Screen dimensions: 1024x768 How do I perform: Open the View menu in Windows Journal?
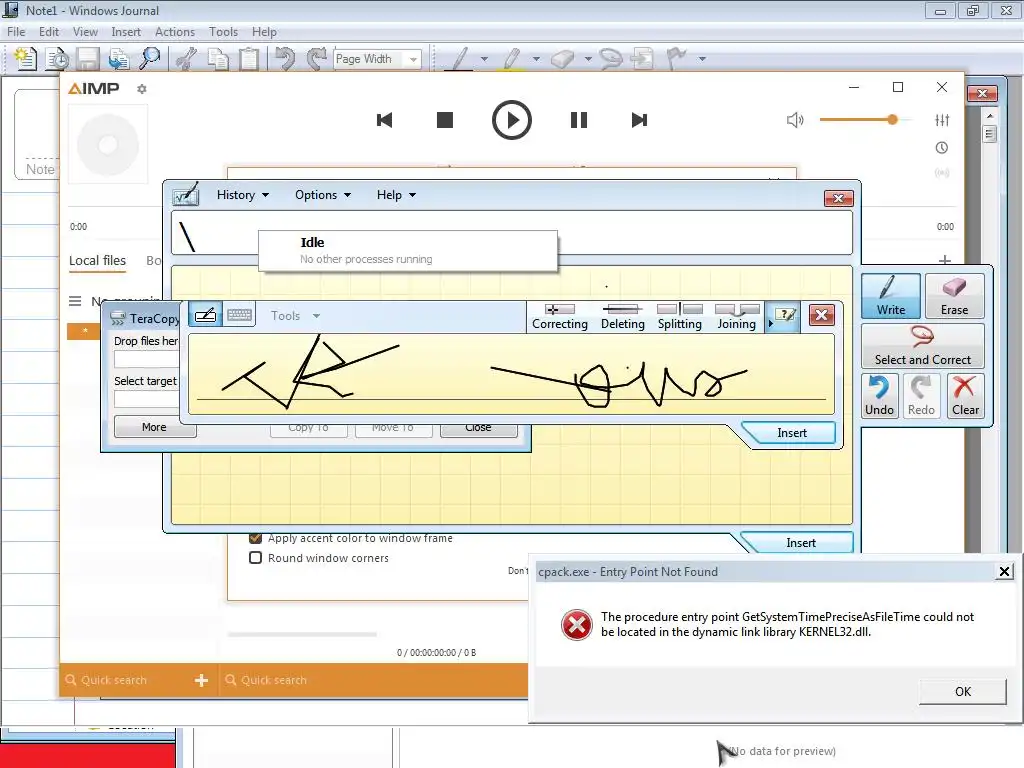coord(85,31)
